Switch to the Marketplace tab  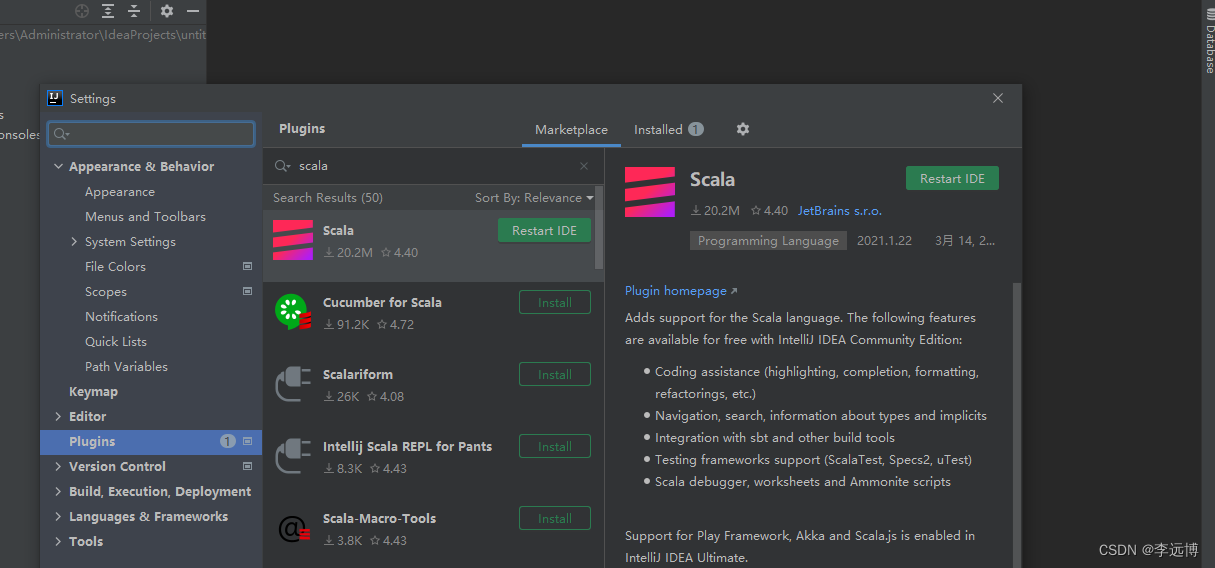click(x=571, y=130)
